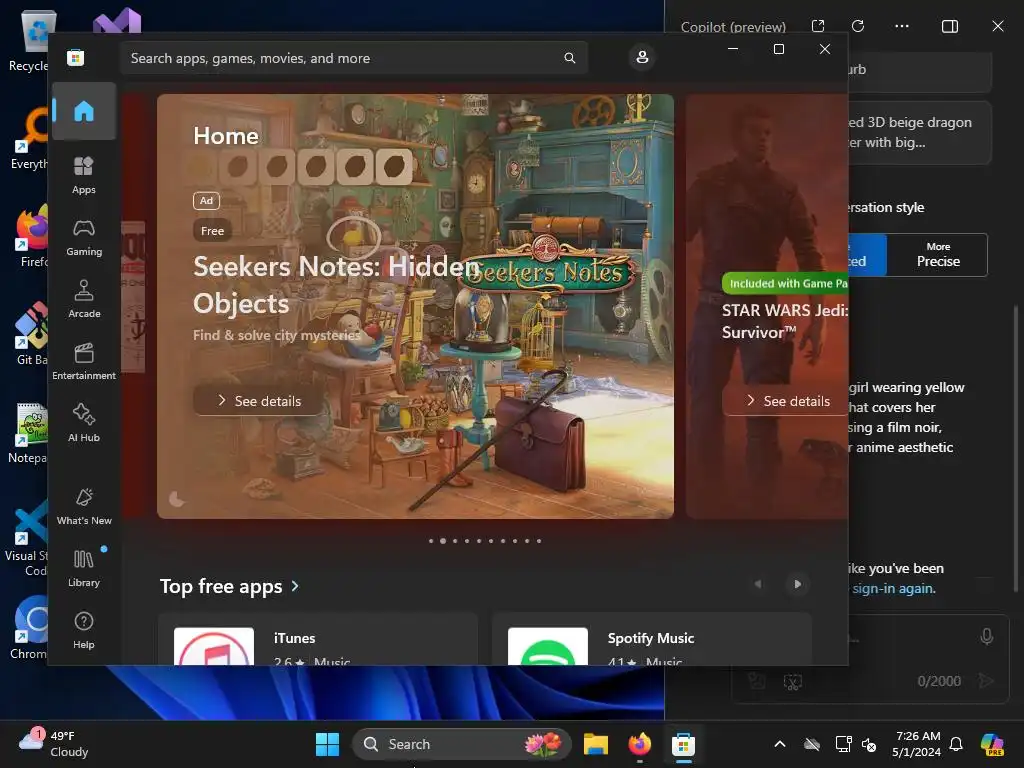
Task: Click the Seekers Notes banner image
Action: click(415, 306)
